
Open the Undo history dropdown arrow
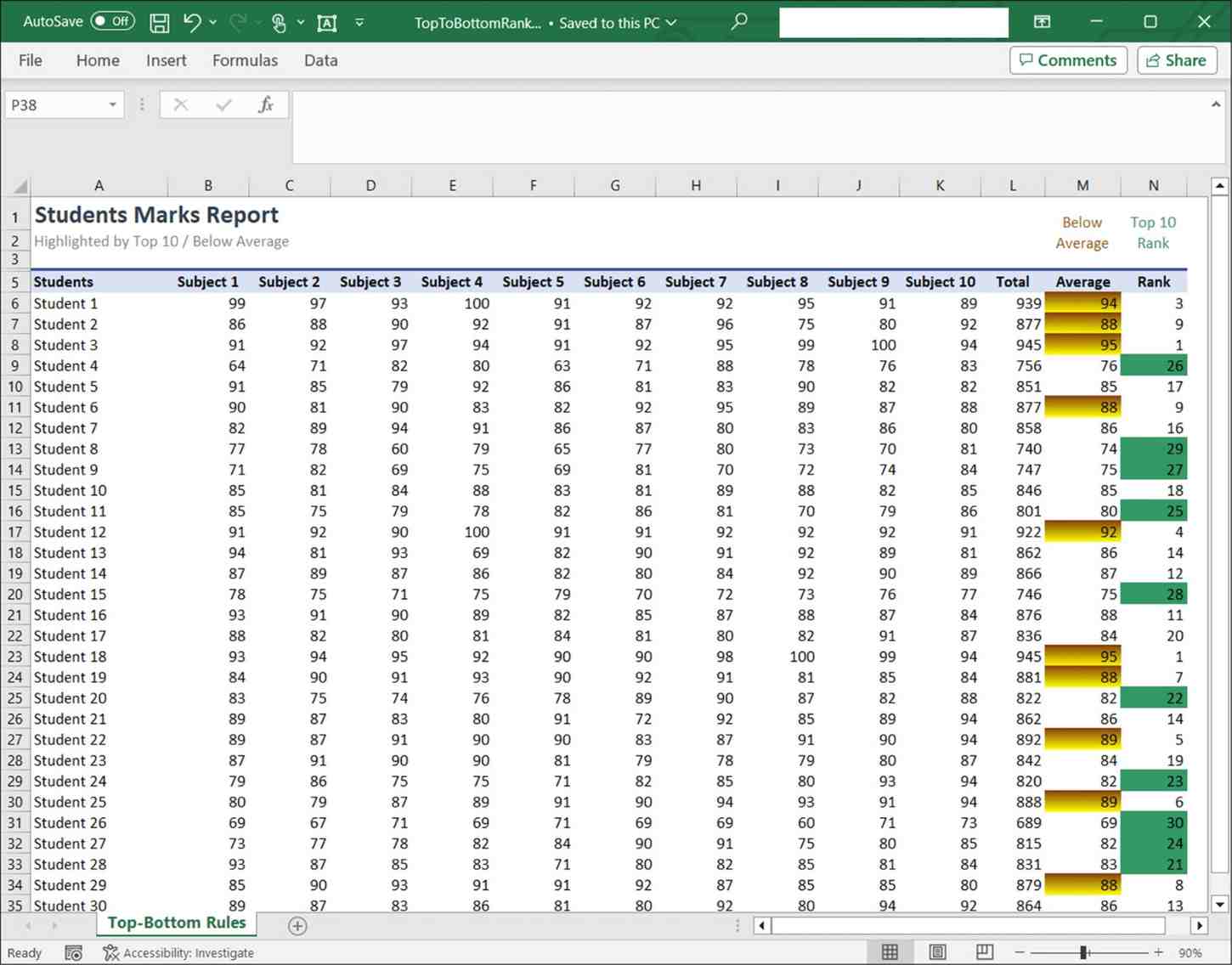click(x=212, y=23)
